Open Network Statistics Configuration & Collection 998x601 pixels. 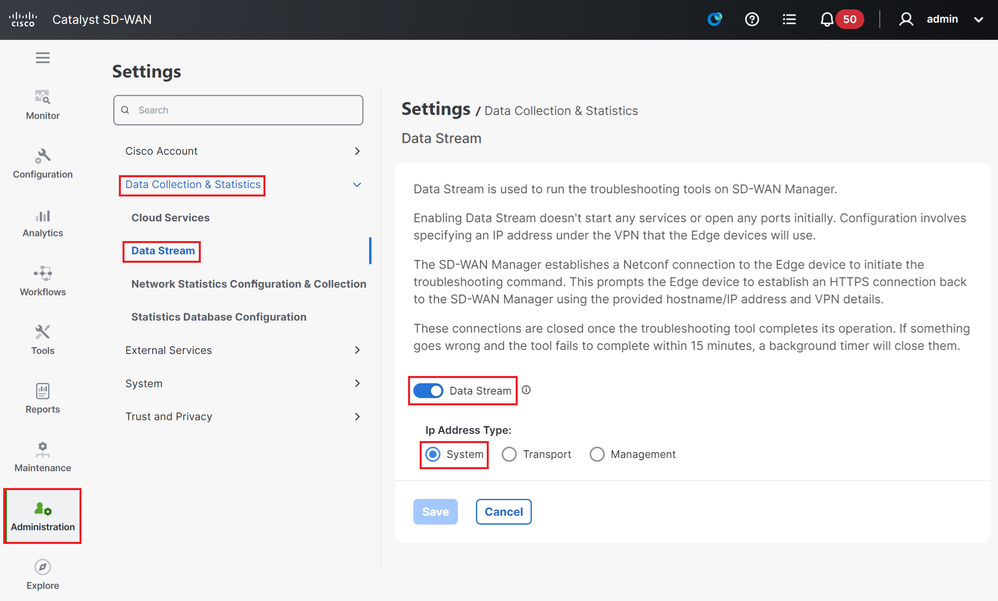click(x=248, y=284)
